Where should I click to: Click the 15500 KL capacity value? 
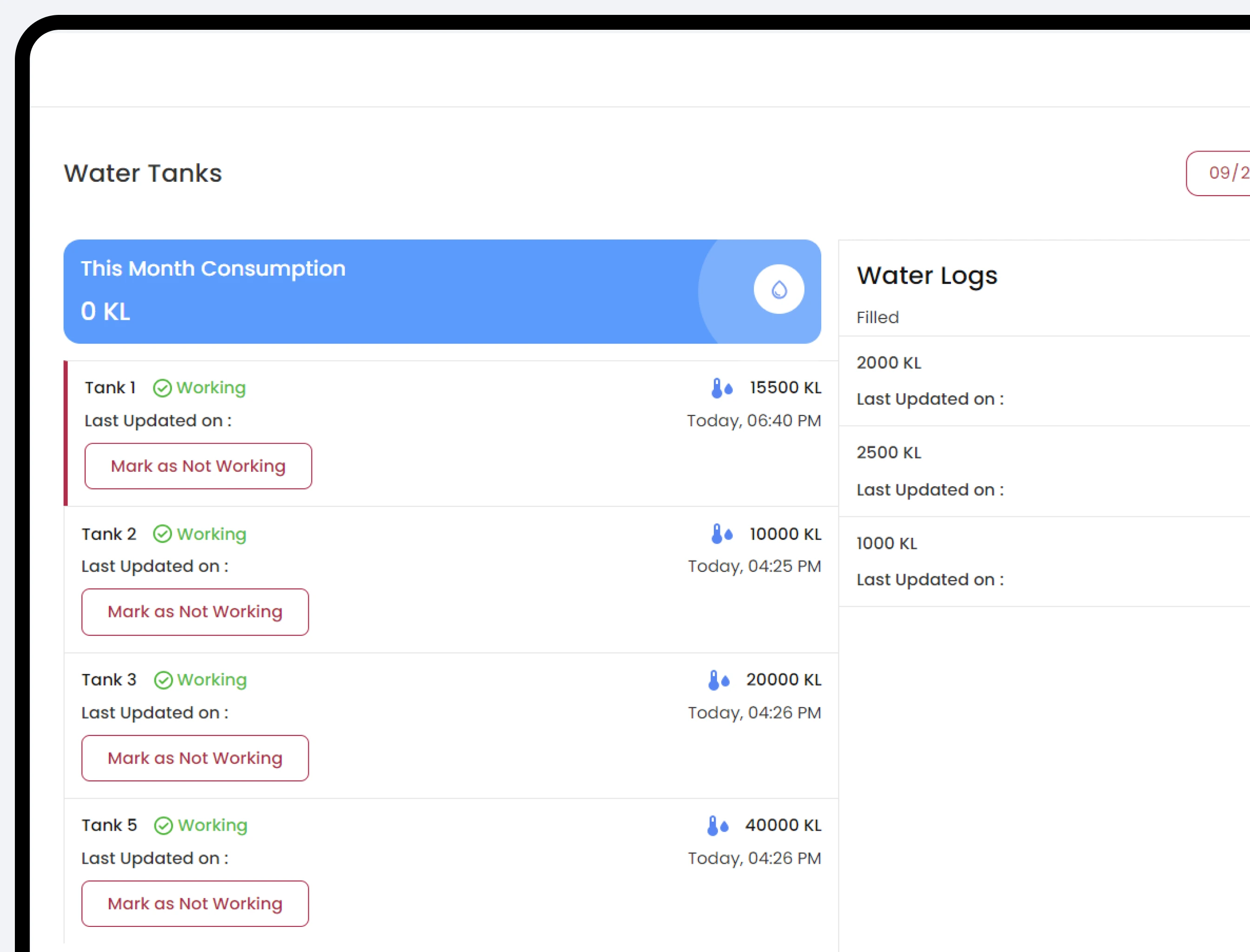pos(785,388)
